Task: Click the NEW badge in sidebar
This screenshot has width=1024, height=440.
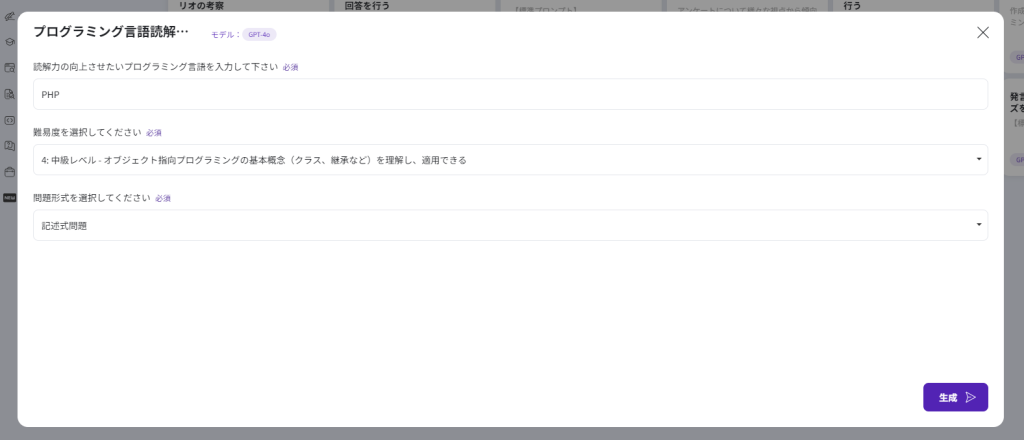Action: (9, 197)
